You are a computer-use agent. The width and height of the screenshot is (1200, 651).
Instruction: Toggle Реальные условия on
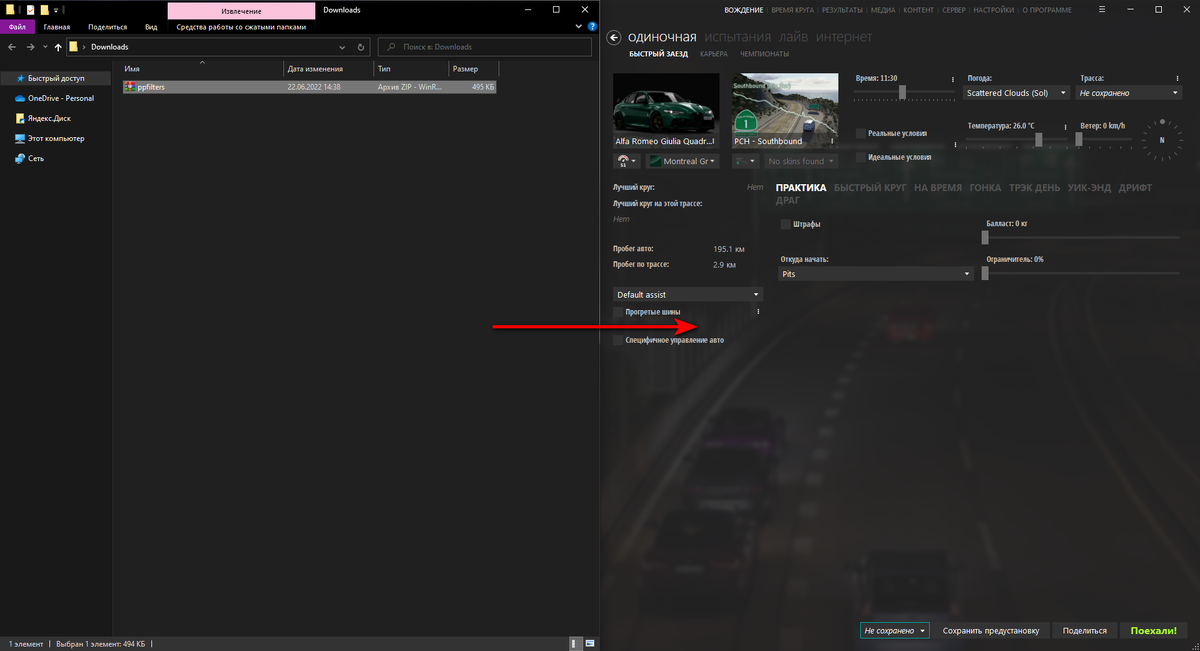[860, 132]
